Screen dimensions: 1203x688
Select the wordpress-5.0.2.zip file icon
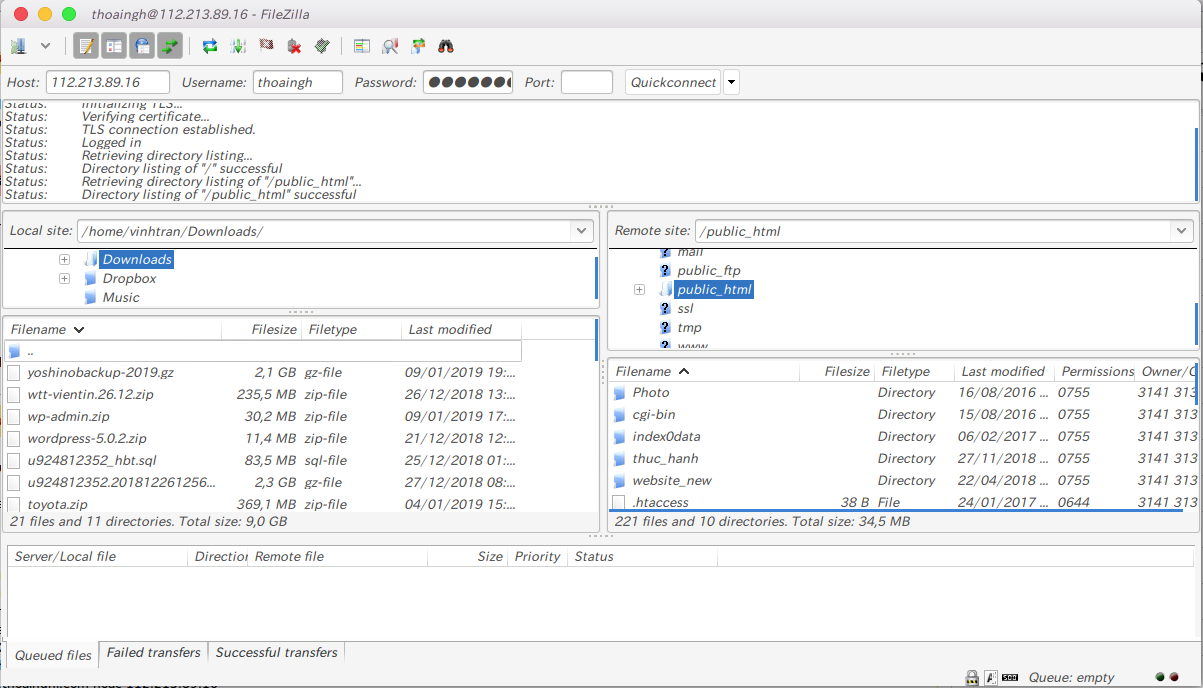(14, 438)
